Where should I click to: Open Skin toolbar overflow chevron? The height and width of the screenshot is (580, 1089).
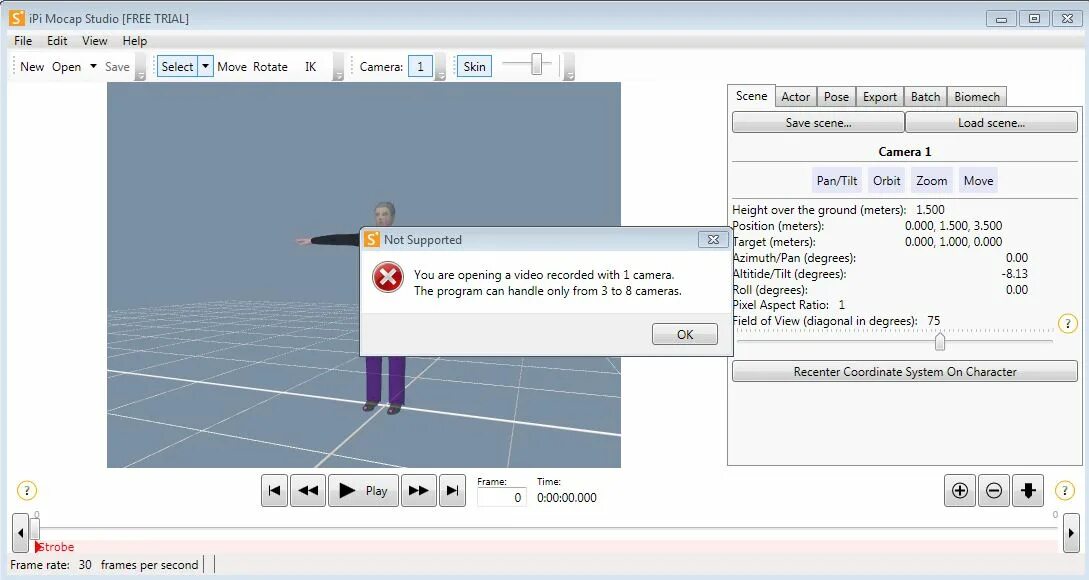point(569,67)
